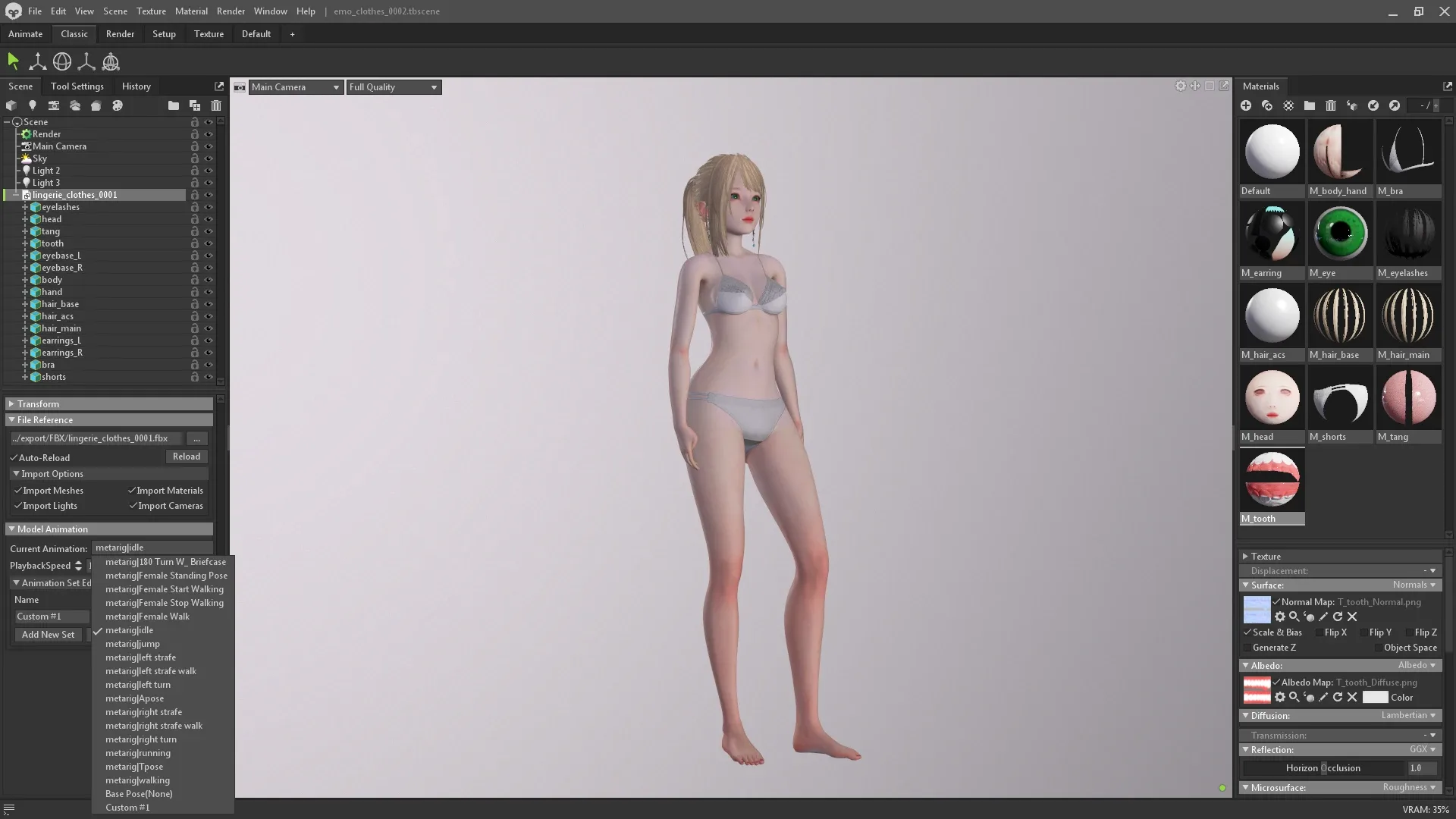
Task: Change the Full Quality render dropdown
Action: [x=393, y=86]
